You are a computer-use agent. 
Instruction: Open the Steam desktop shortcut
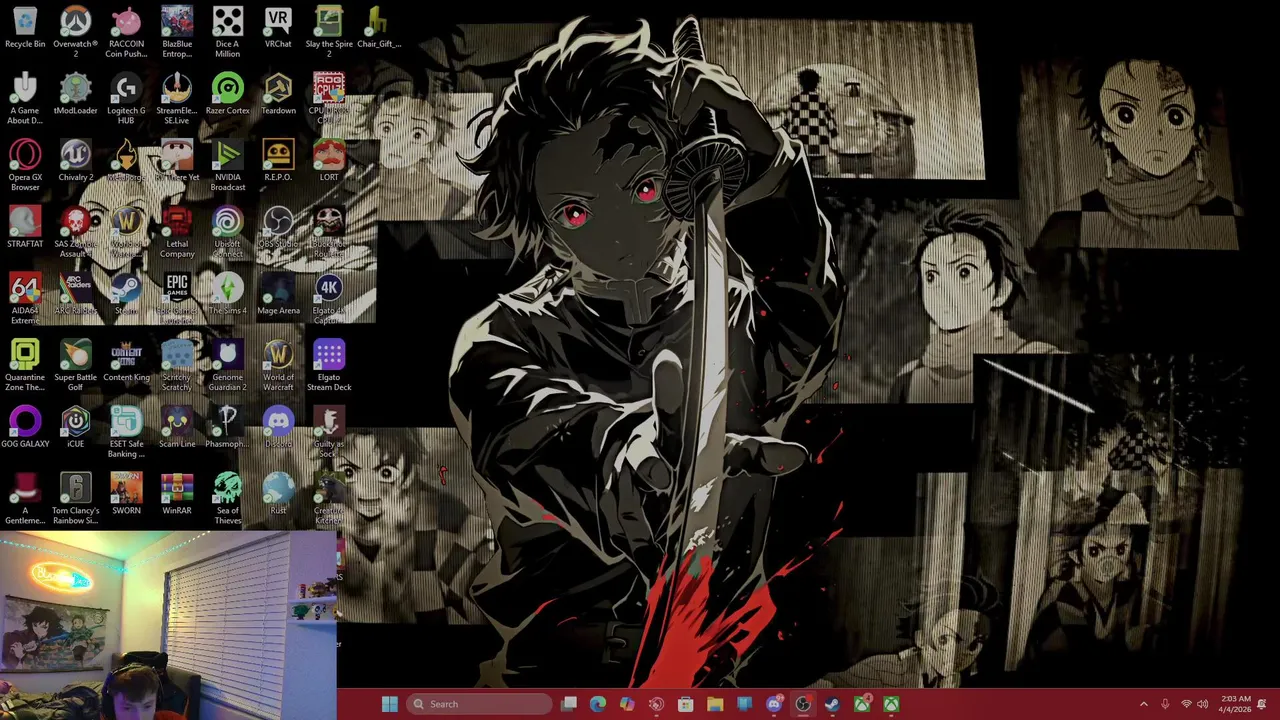pyautogui.click(x=126, y=294)
